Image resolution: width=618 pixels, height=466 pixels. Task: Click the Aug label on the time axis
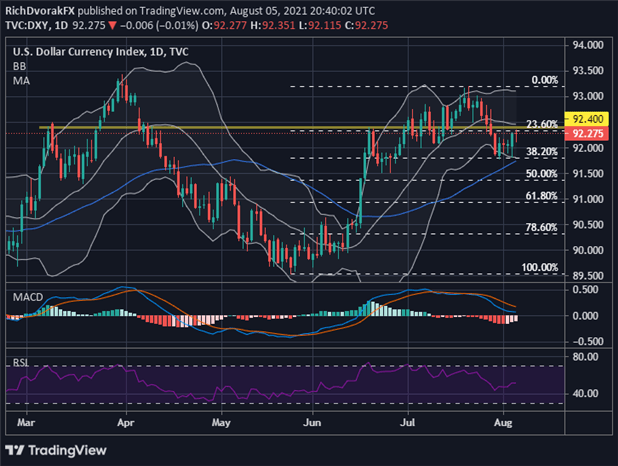(503, 423)
